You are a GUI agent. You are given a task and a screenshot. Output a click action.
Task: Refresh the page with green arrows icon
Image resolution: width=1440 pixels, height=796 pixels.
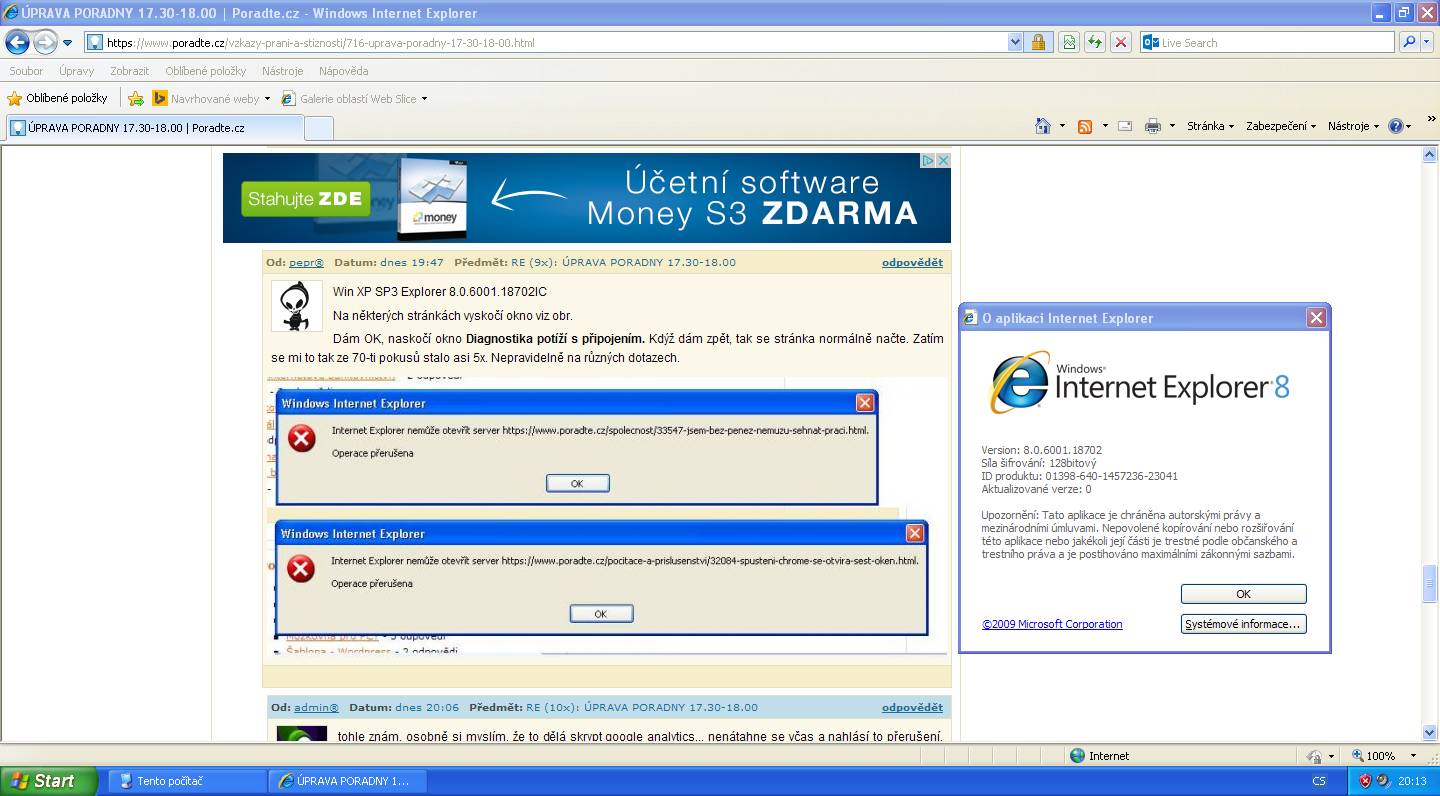click(1095, 42)
